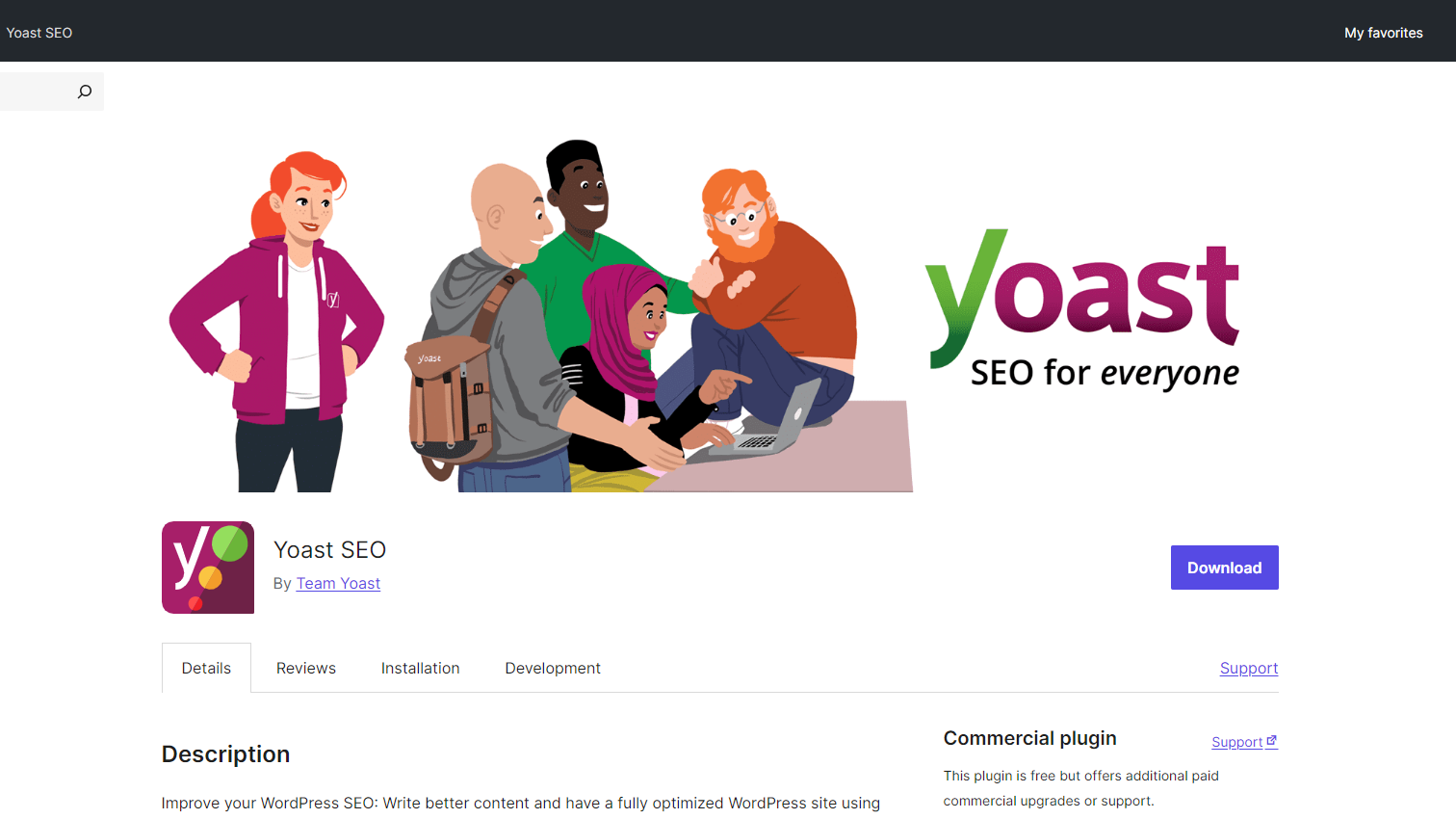Viewport: 1456px width, 819px height.
Task: Open the Installation tab
Action: (420, 668)
